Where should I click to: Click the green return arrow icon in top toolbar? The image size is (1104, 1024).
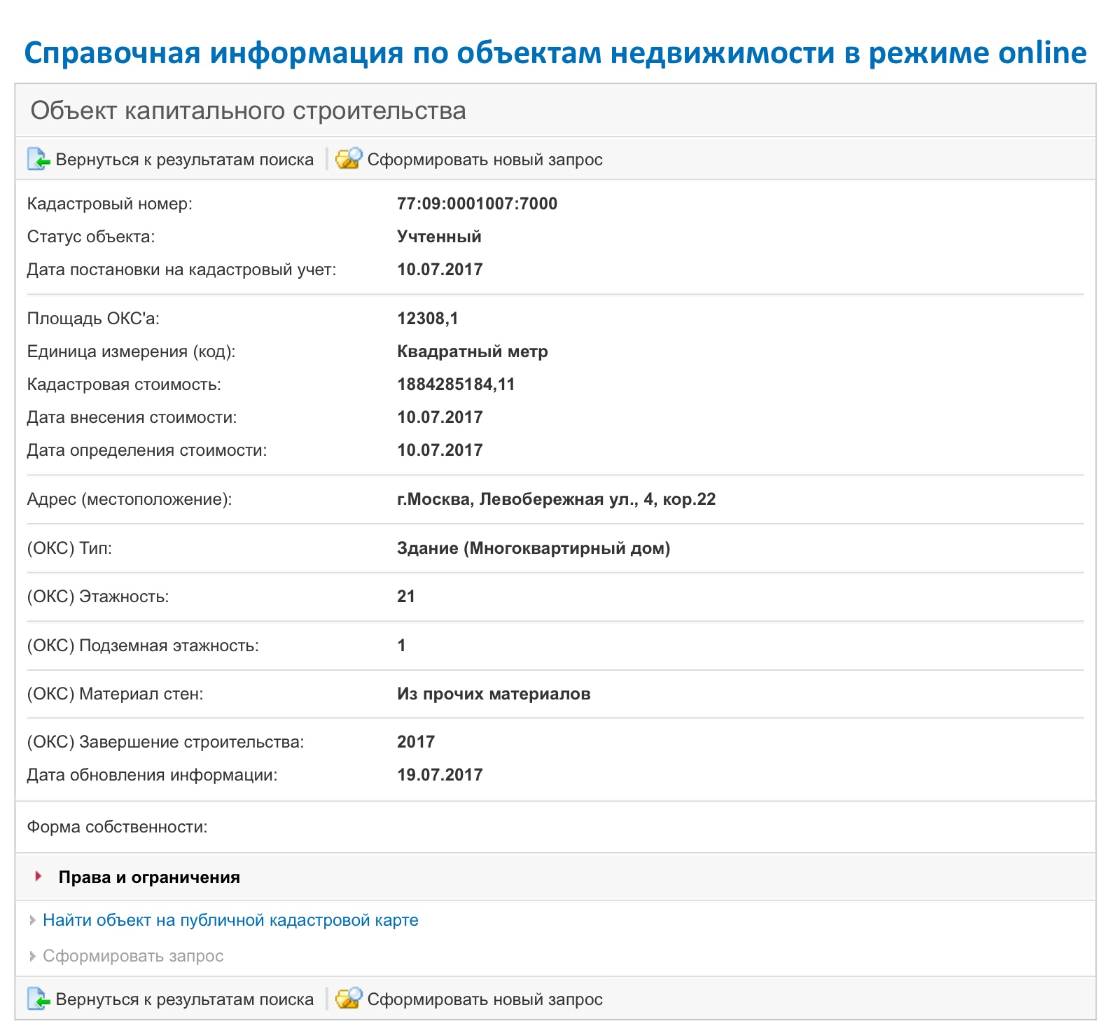38,159
